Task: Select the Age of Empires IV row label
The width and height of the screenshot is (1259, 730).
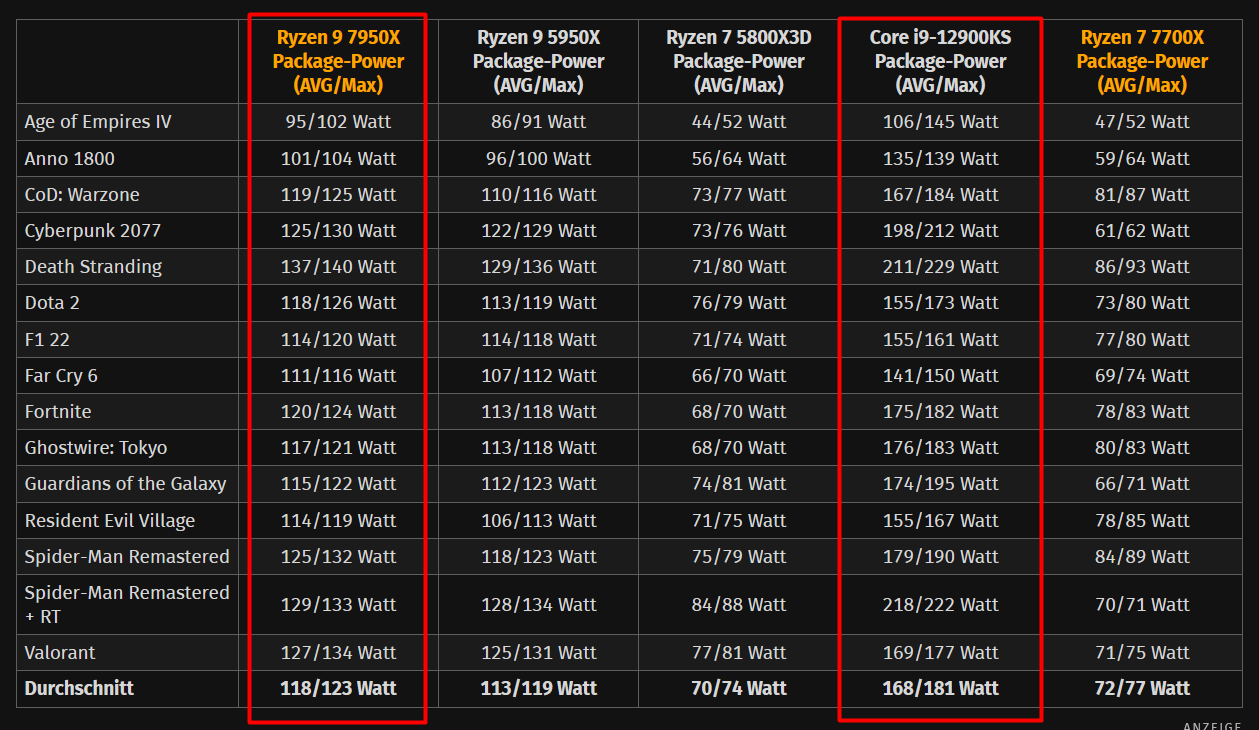Action: pyautogui.click(x=98, y=122)
